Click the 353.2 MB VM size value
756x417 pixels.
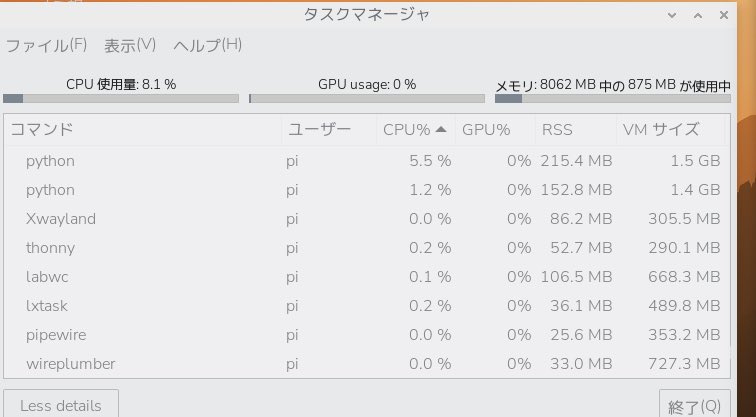(684, 335)
